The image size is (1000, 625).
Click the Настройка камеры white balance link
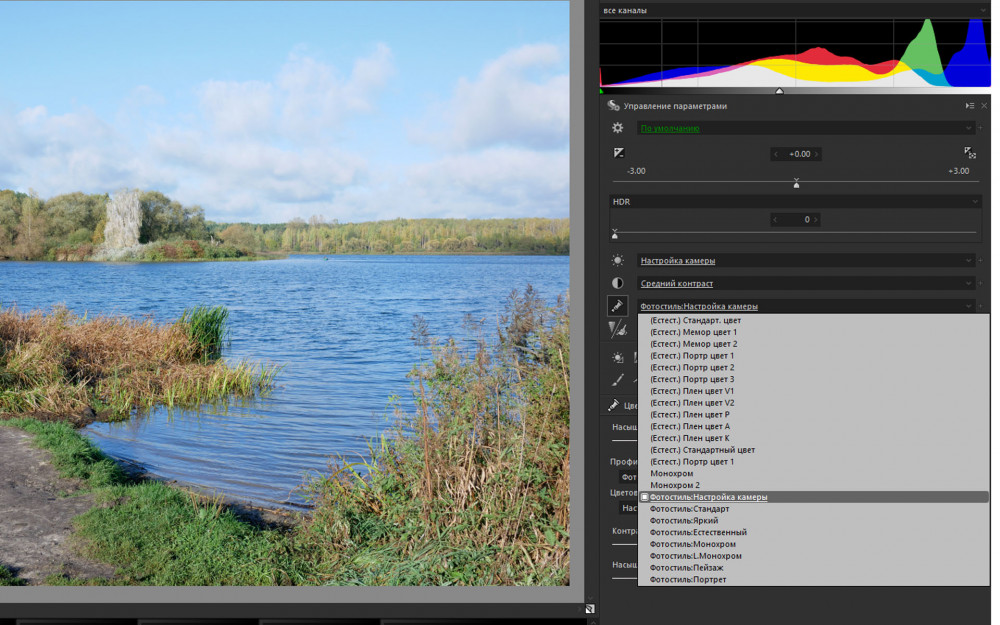pyautogui.click(x=677, y=261)
